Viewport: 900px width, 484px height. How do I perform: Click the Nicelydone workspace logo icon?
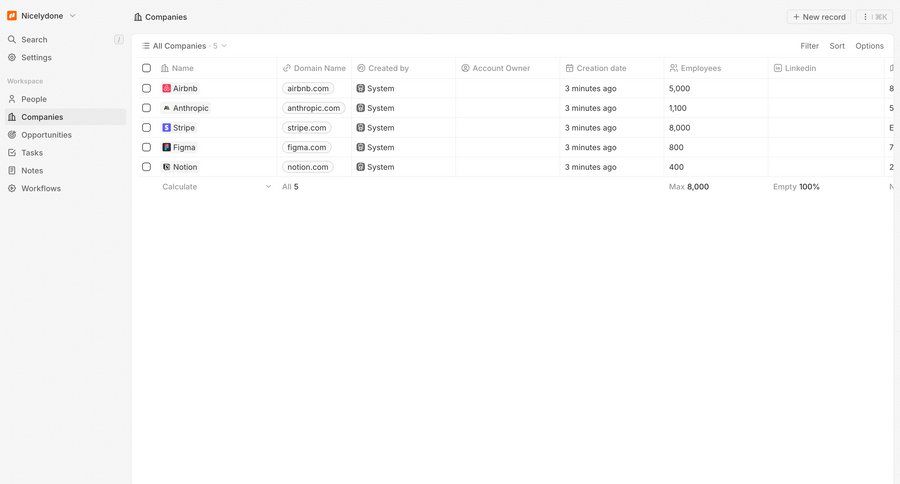pos(11,16)
